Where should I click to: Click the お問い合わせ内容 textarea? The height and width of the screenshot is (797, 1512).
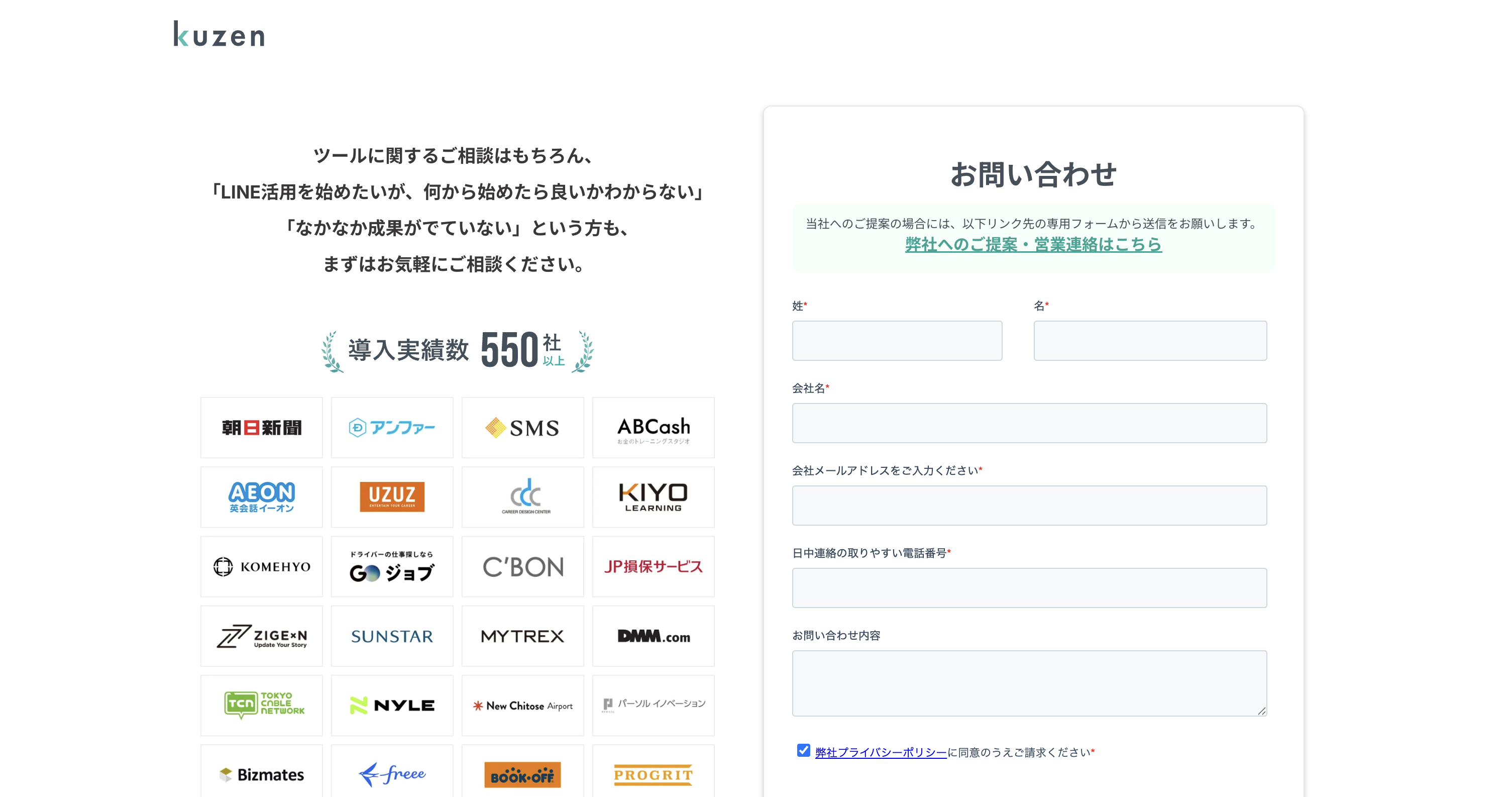(1030, 683)
